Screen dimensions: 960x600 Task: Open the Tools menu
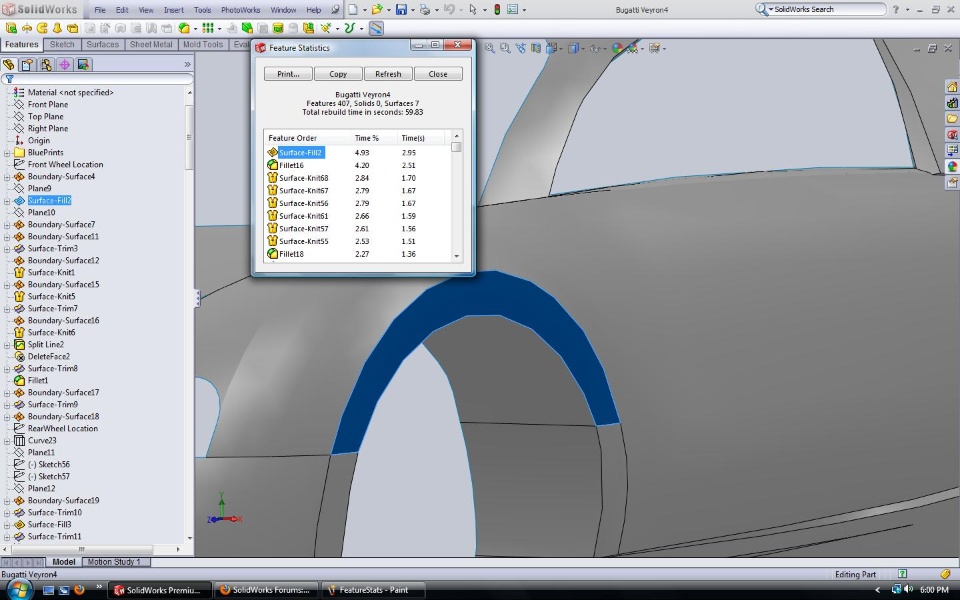click(x=202, y=10)
